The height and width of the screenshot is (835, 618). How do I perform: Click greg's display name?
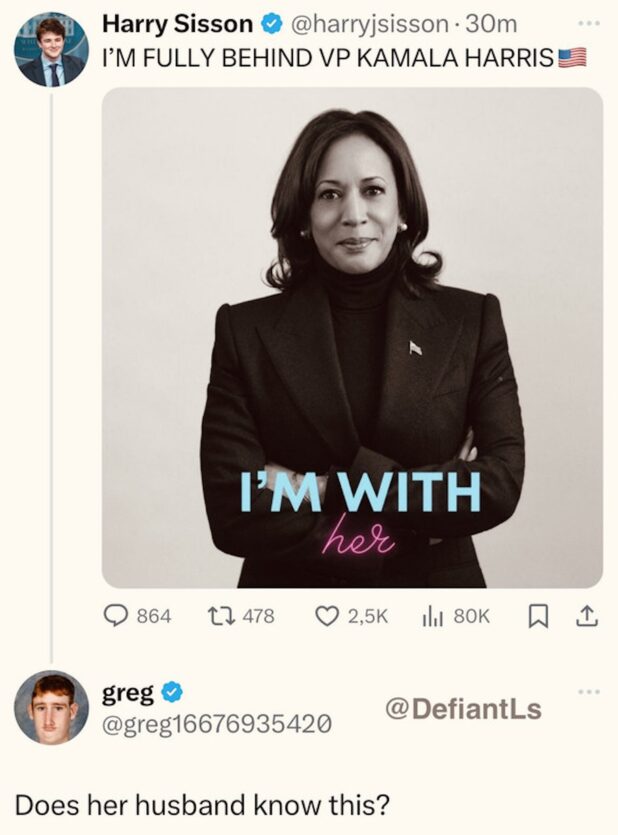pos(128,692)
